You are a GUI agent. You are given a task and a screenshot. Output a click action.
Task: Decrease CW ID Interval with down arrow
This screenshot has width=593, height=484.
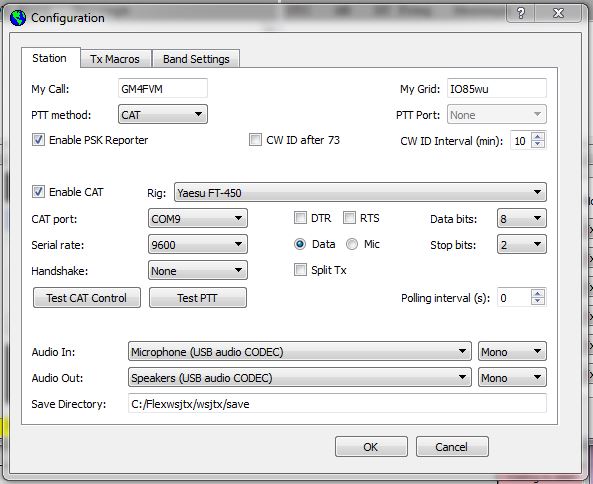tap(538, 144)
